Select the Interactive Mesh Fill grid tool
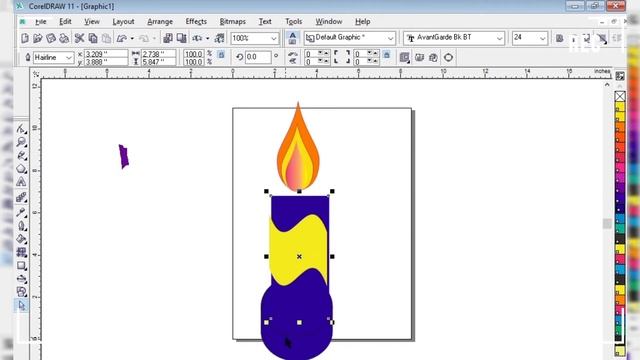640x360 pixels. click(22, 252)
